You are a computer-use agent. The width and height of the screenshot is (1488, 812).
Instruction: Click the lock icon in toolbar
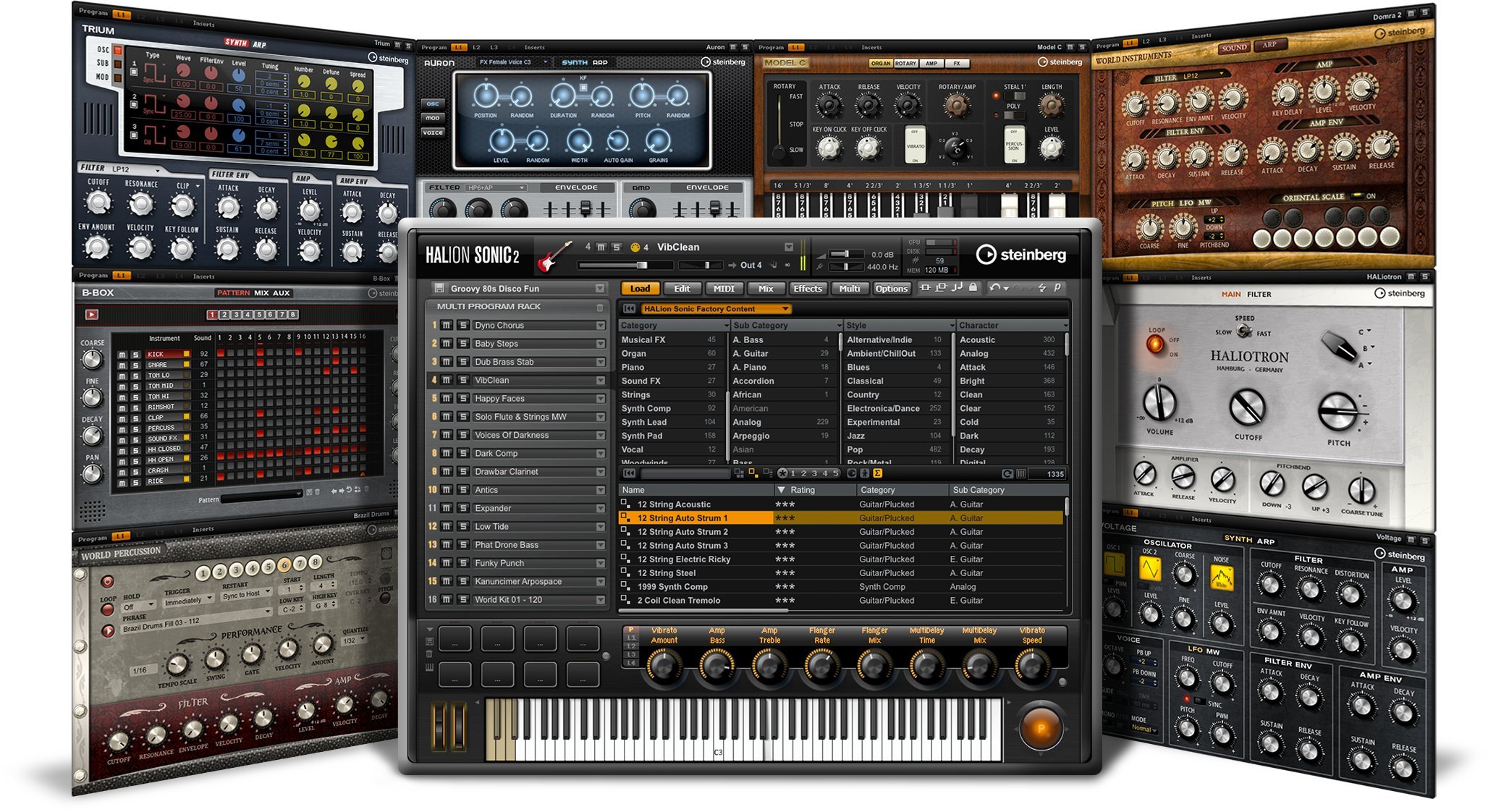coord(973,288)
